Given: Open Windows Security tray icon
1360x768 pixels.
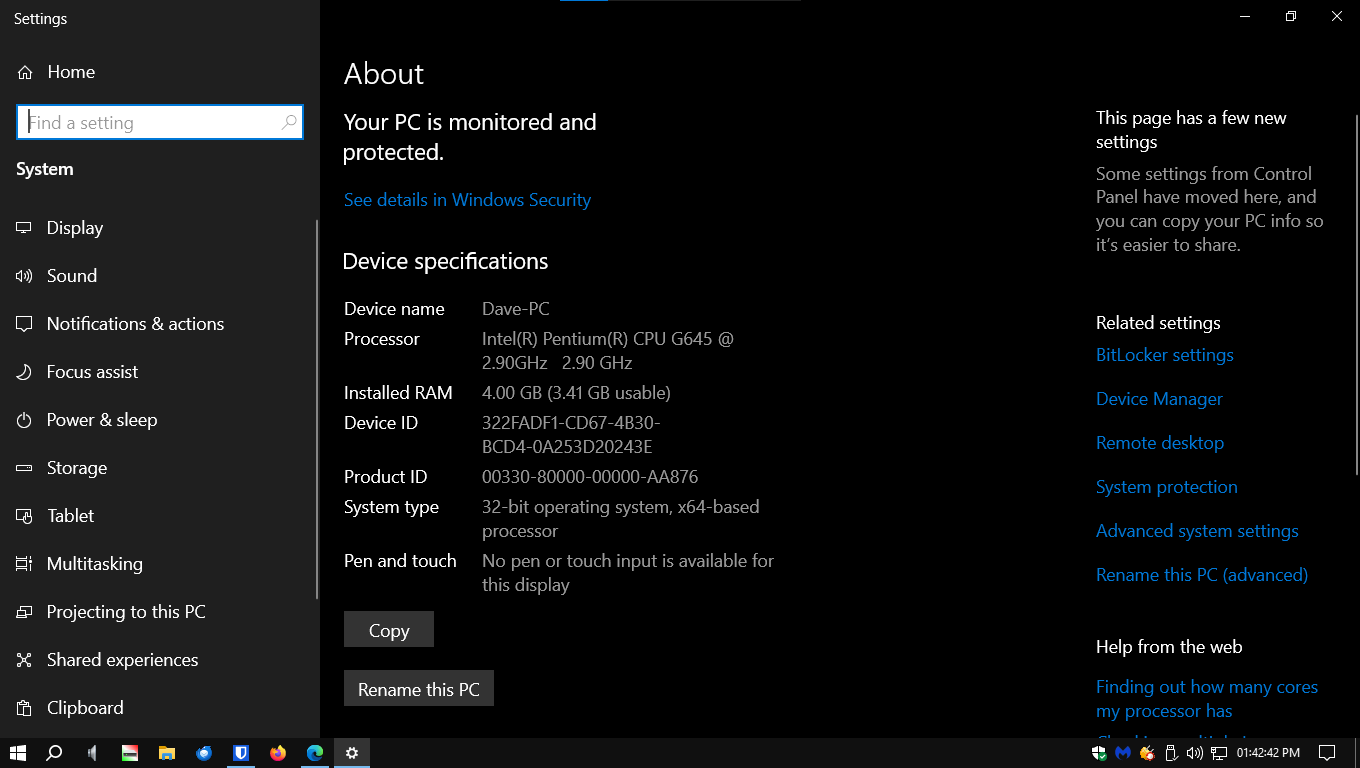Looking at the screenshot, I should 1099,753.
